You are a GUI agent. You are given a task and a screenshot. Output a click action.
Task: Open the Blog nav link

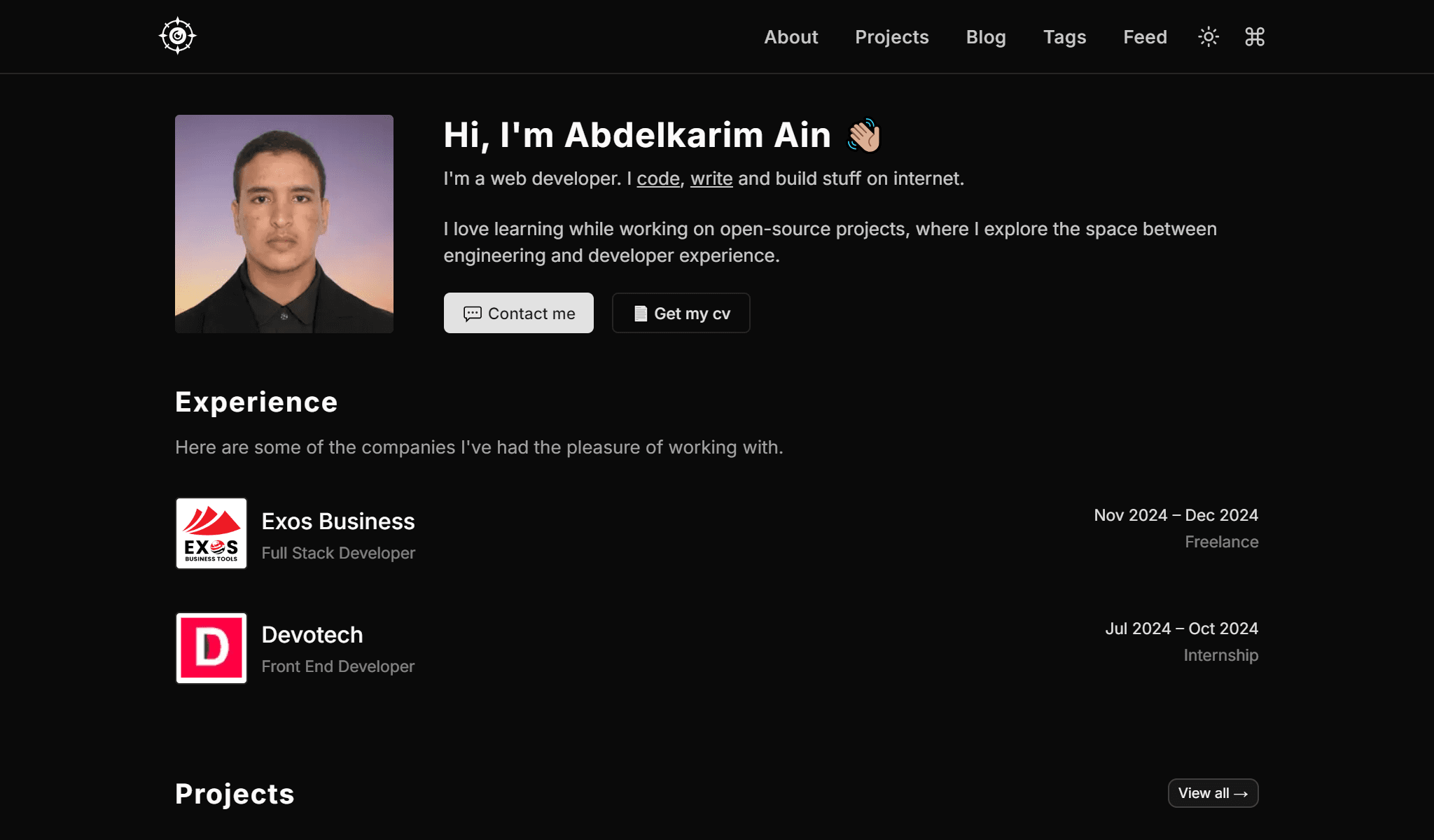click(985, 37)
